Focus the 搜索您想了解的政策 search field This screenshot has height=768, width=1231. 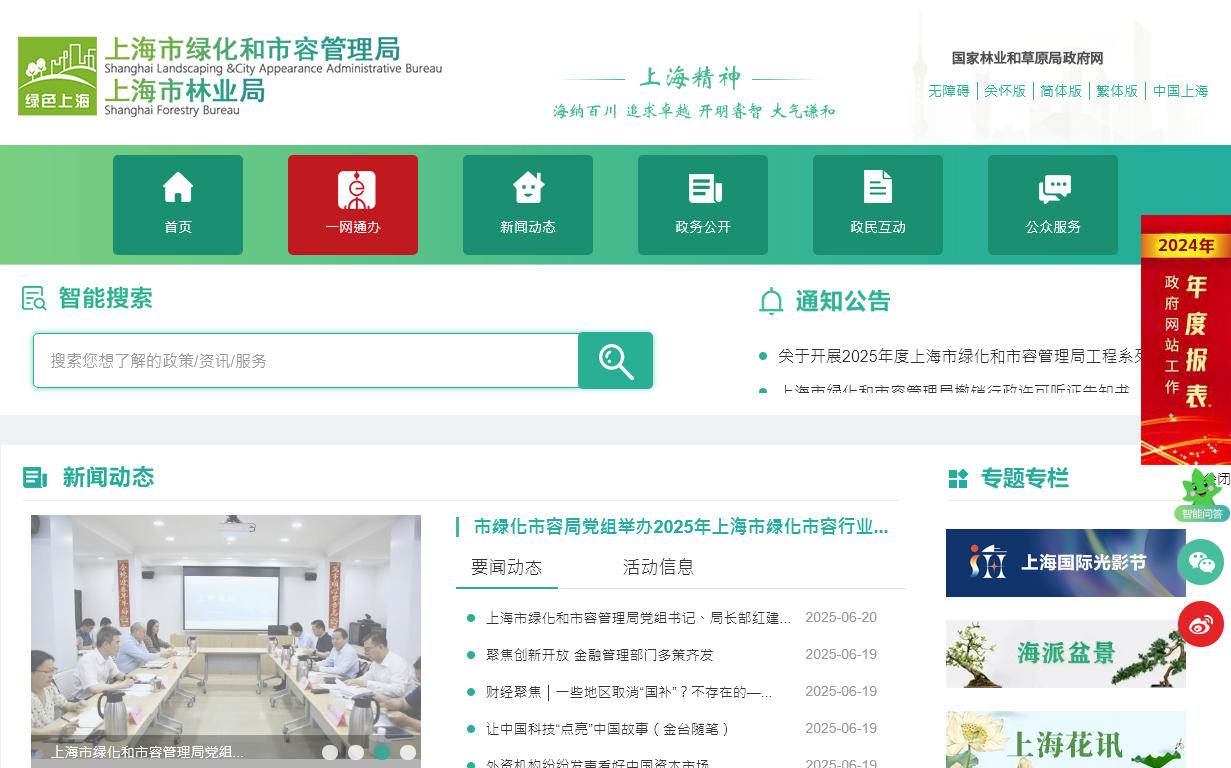coord(306,361)
